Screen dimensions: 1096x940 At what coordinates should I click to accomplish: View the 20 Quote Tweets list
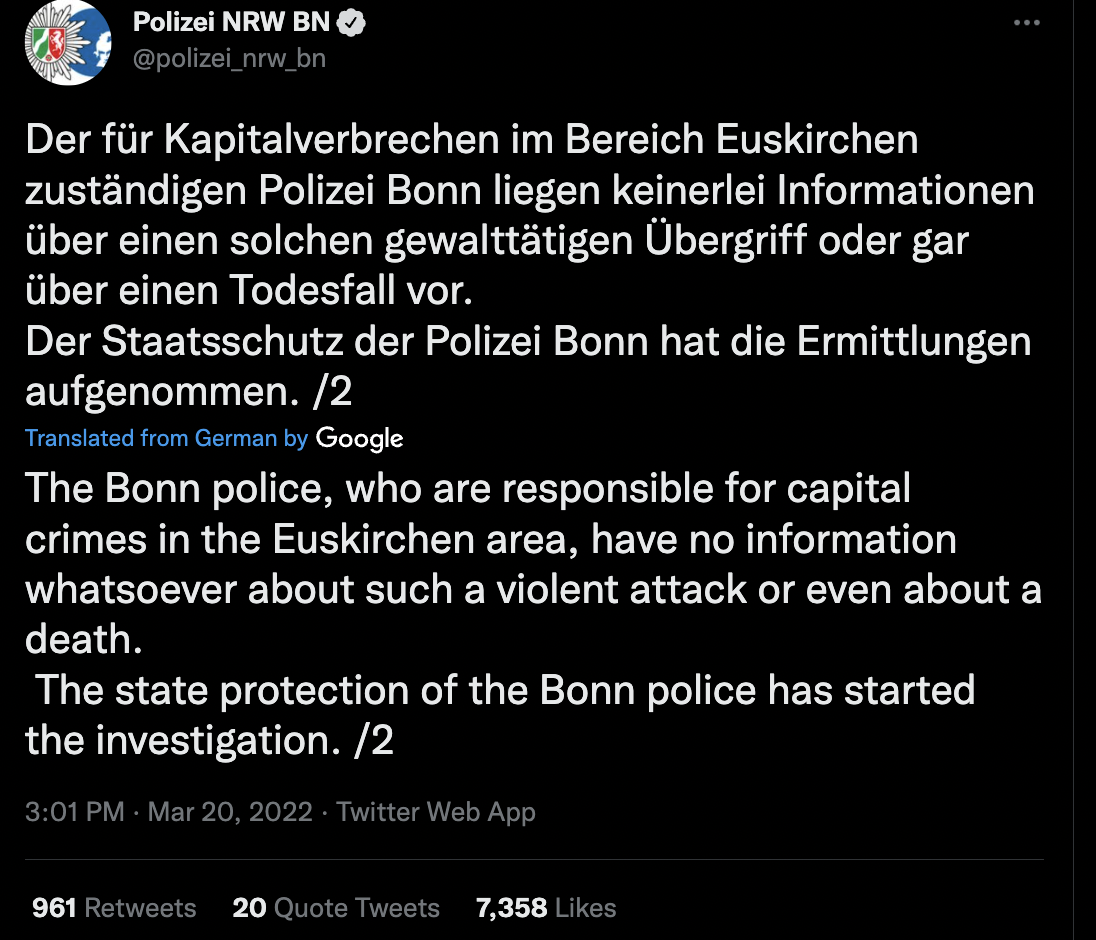(x=336, y=908)
